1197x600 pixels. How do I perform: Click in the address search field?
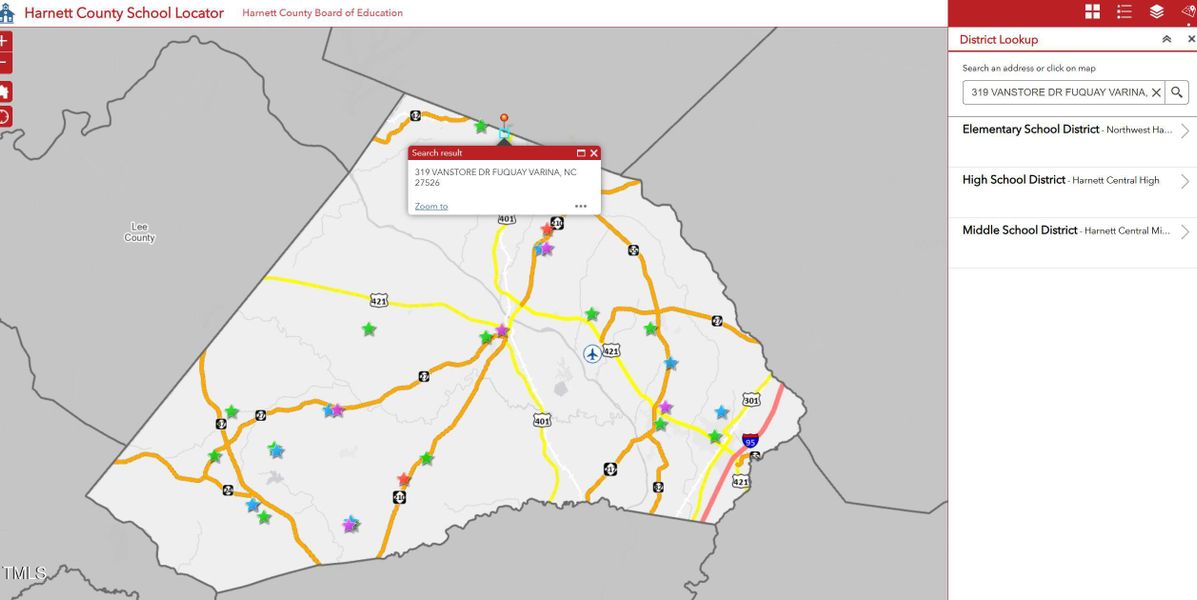pyautogui.click(x=1055, y=92)
